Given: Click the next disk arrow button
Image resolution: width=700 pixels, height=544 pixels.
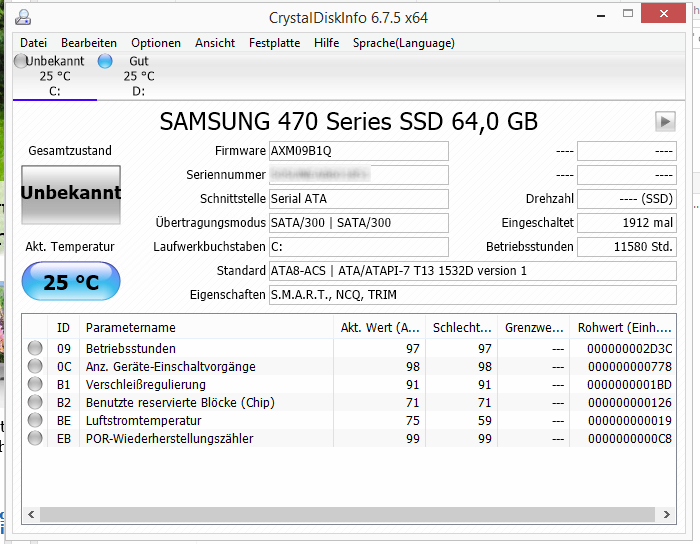Looking at the screenshot, I should coord(665,121).
